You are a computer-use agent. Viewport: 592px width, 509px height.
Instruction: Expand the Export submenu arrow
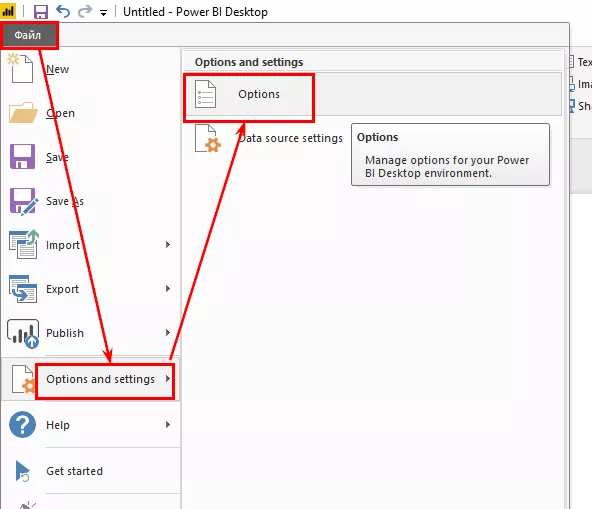[168, 288]
